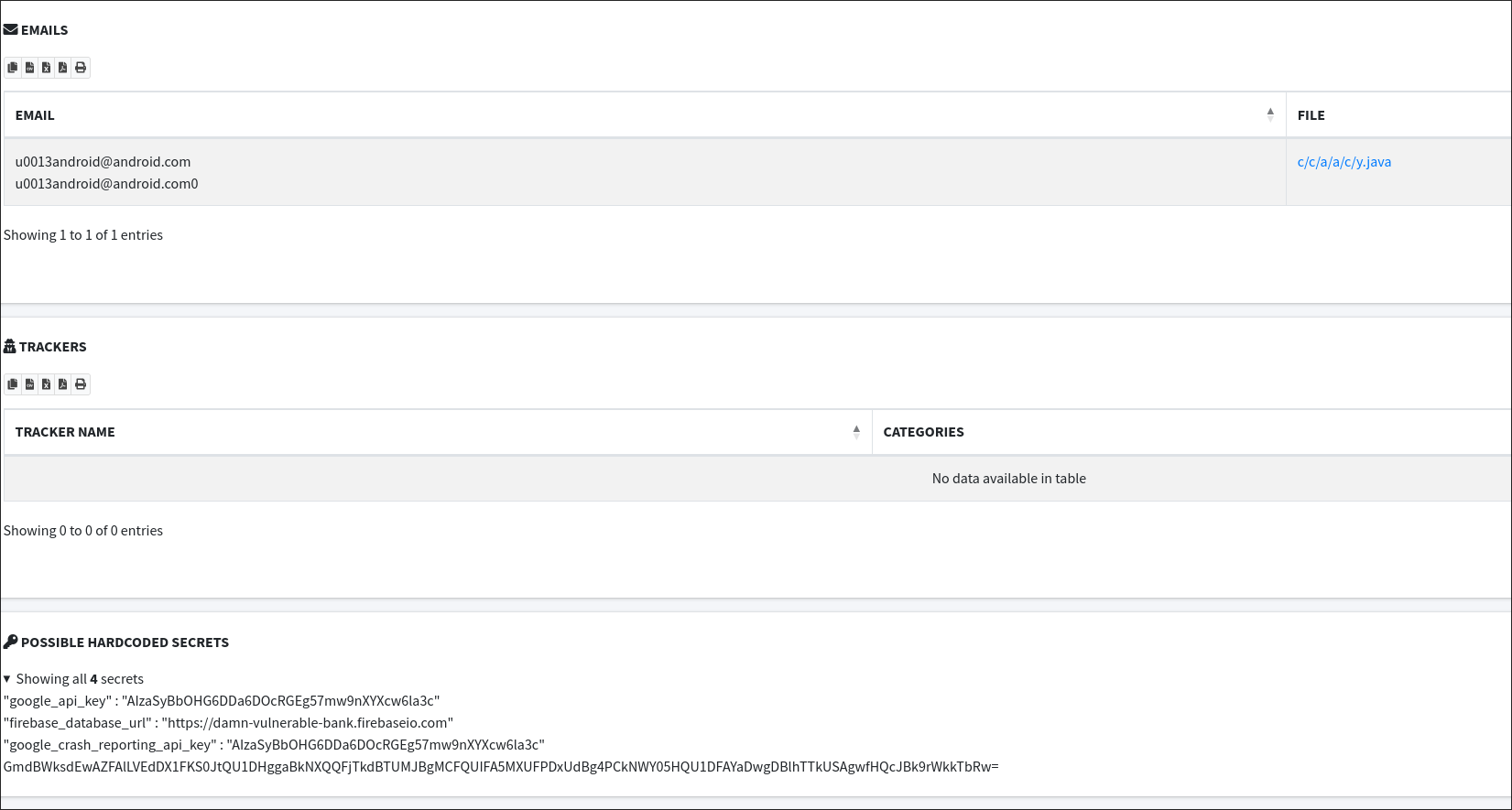Click the u0013android@android.com email entry
The image size is (1512, 810).
(103, 162)
